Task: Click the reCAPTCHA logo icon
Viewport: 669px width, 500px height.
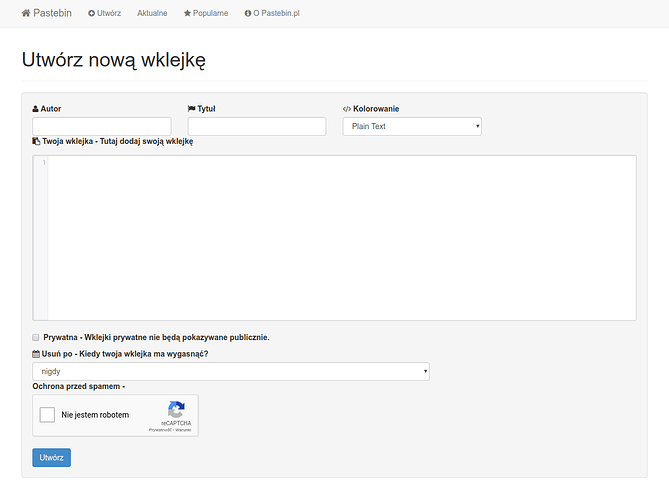Action: [176, 409]
